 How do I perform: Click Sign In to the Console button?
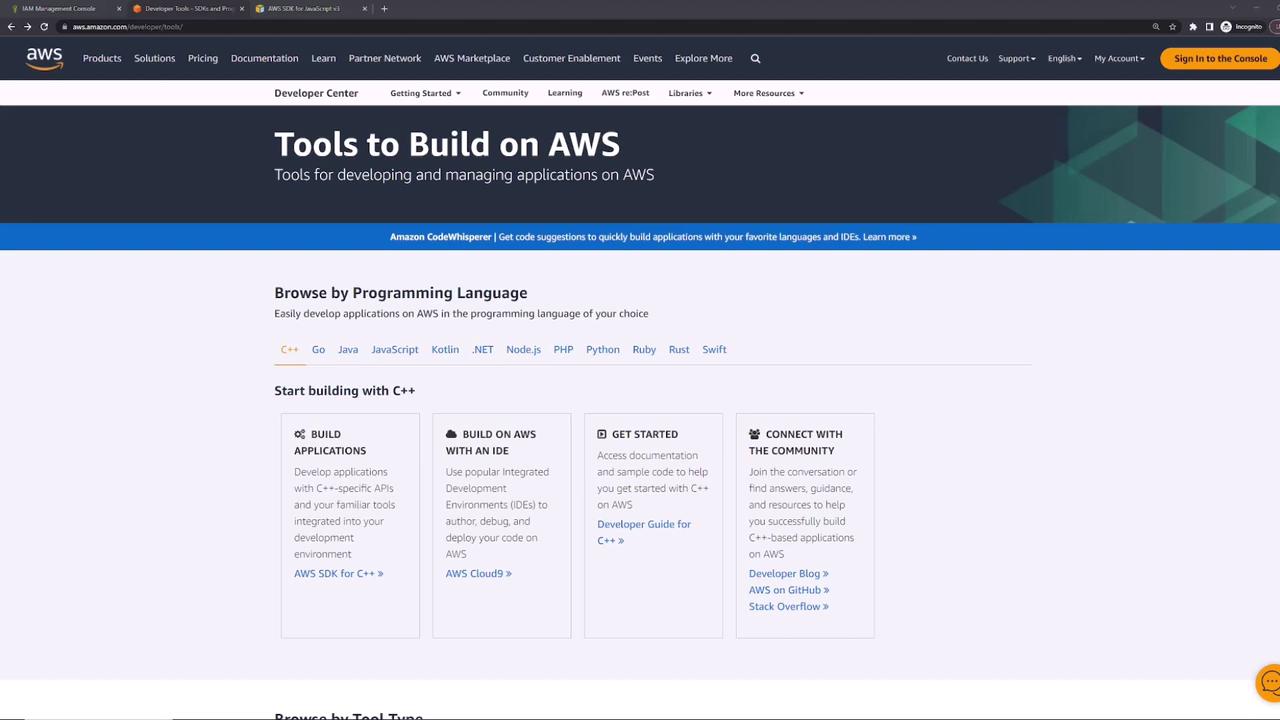pos(1220,59)
